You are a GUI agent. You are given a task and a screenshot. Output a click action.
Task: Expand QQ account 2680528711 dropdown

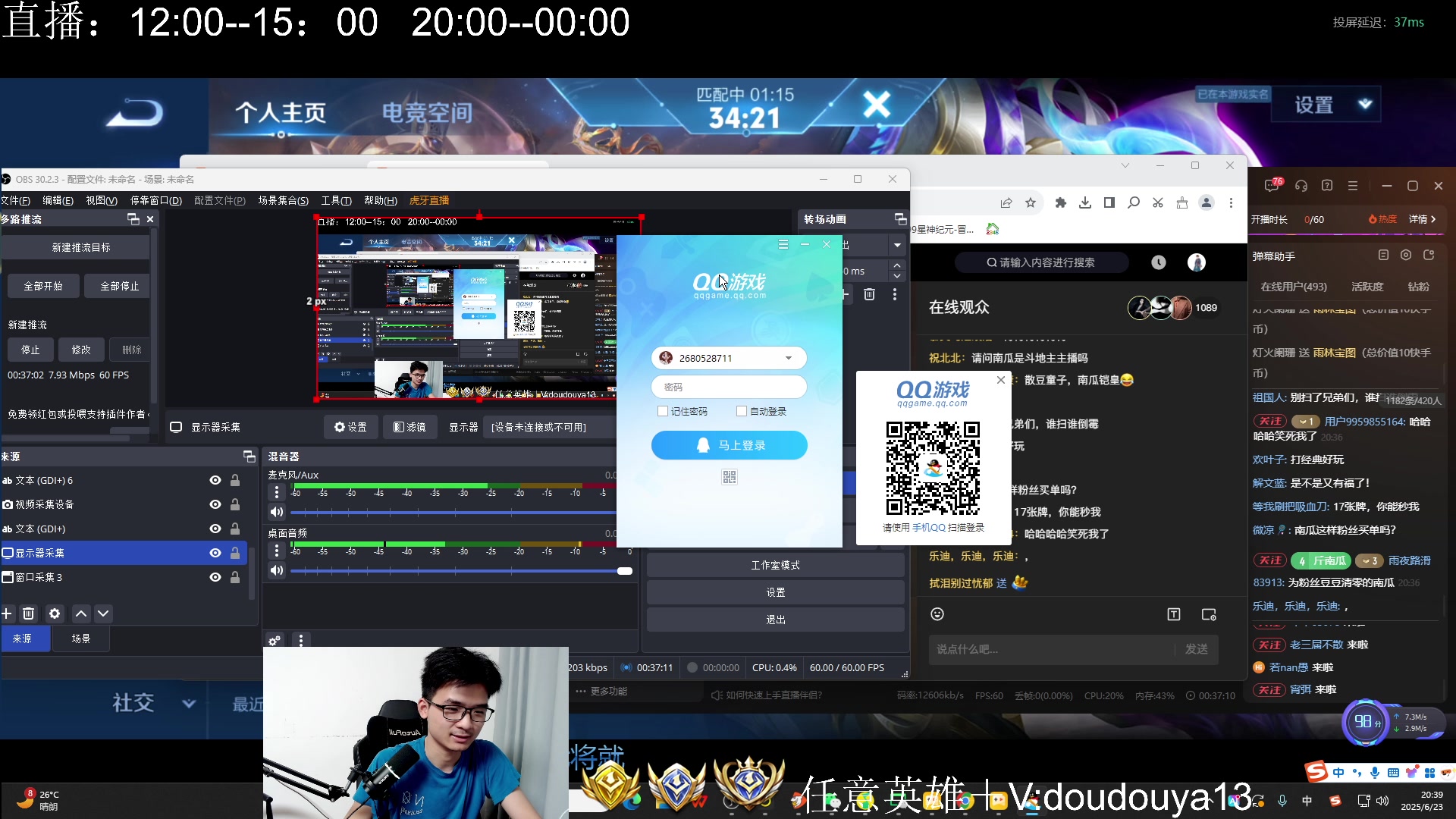point(789,358)
